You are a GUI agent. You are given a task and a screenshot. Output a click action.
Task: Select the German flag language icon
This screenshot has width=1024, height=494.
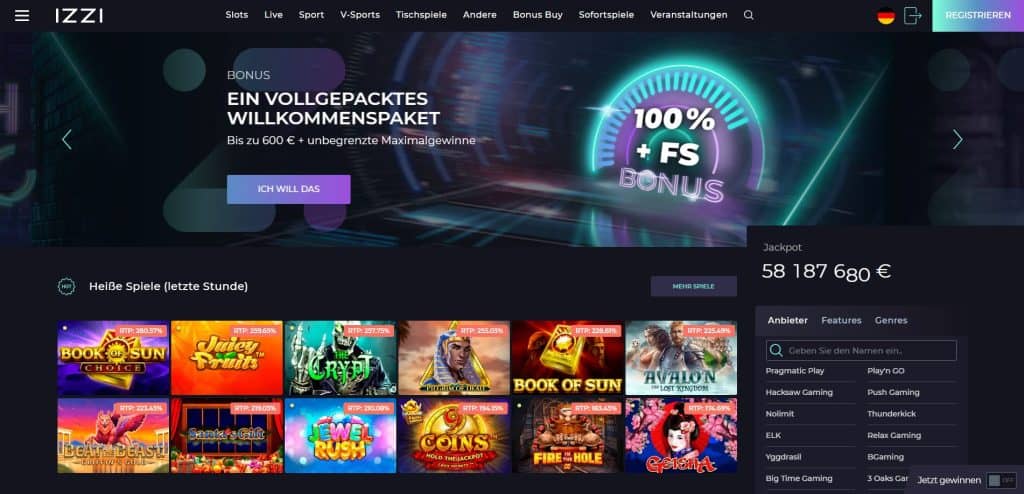point(886,16)
